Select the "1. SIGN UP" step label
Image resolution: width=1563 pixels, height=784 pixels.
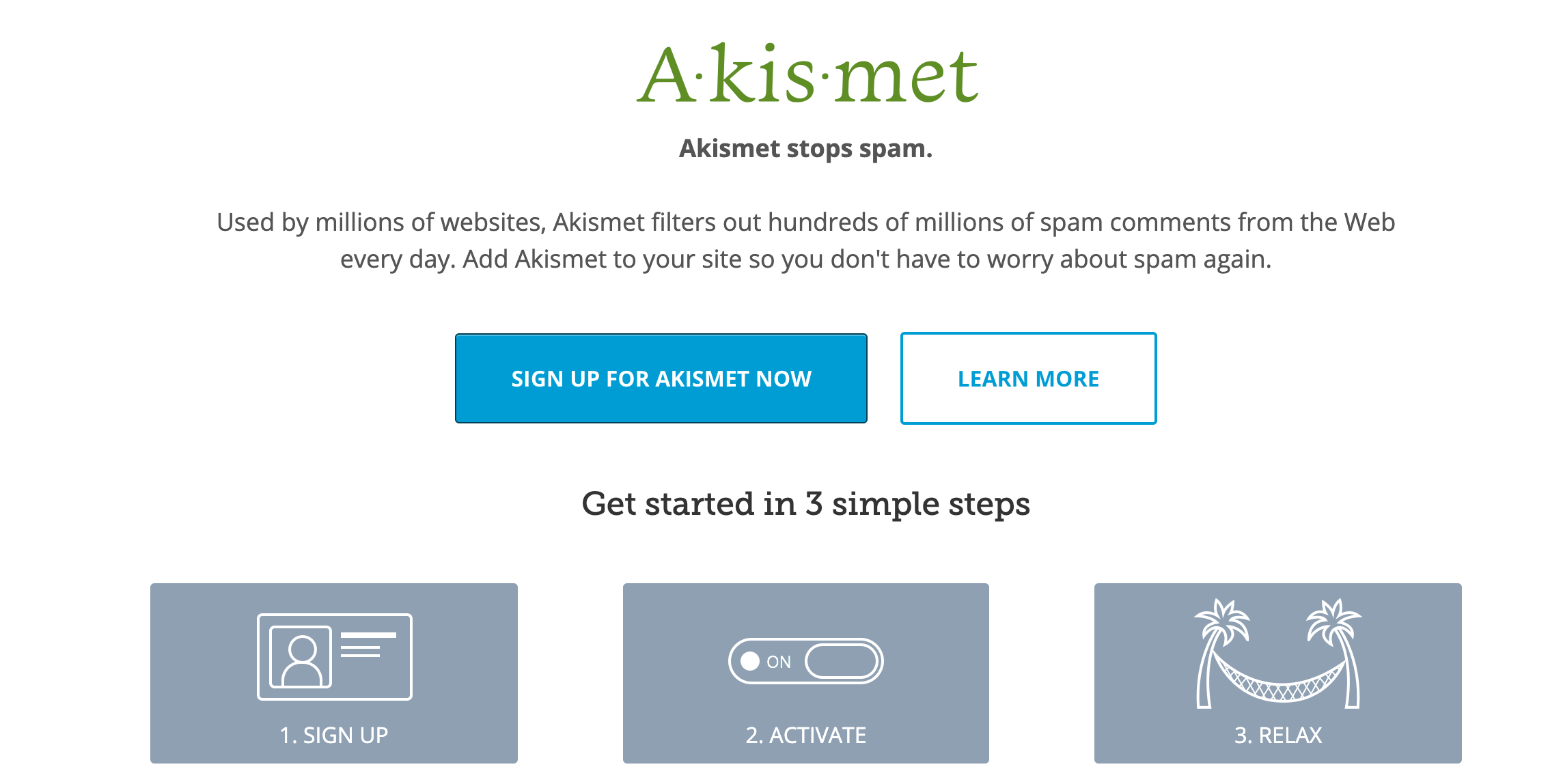coord(334,736)
